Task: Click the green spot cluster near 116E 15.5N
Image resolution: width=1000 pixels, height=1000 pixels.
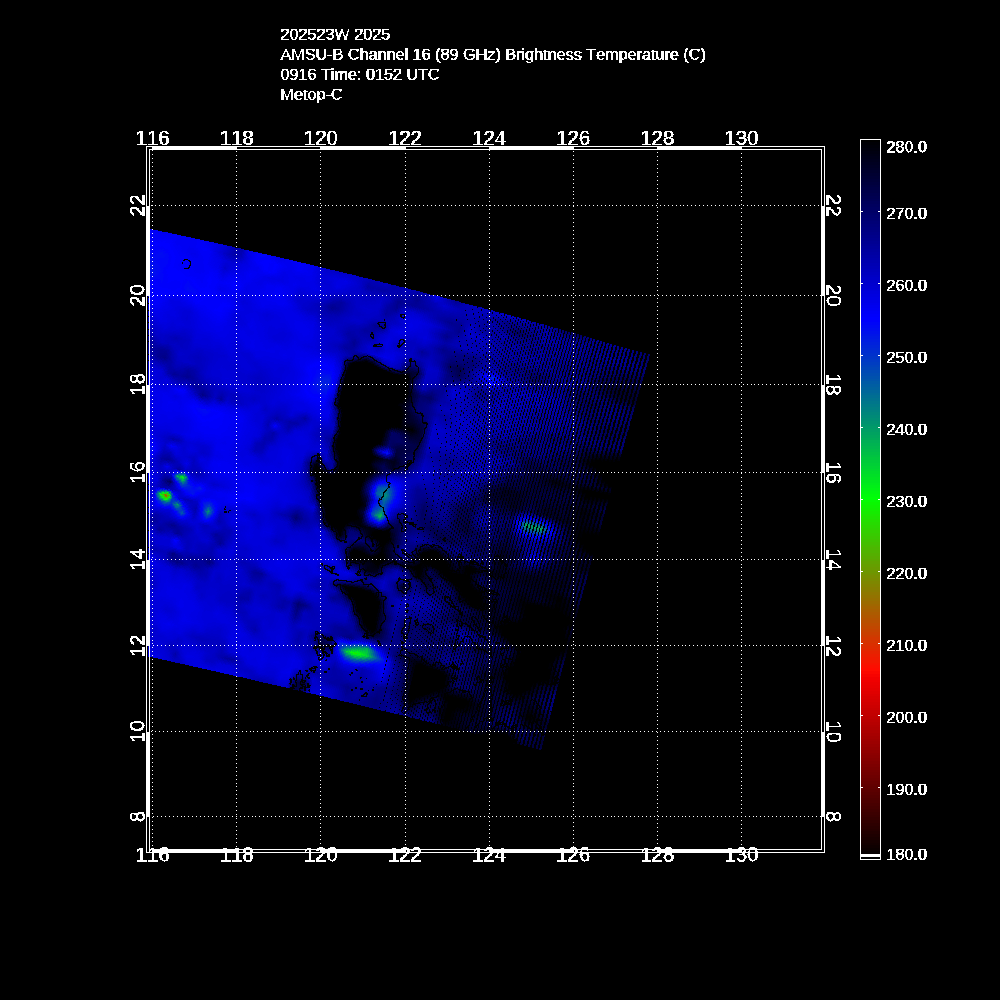Action: [x=165, y=495]
